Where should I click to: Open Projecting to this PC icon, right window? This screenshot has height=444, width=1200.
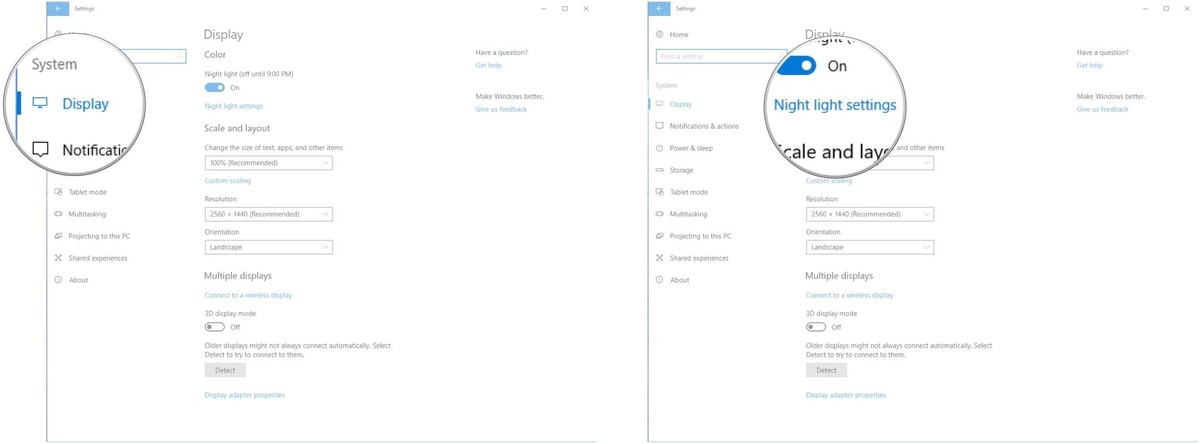click(x=660, y=236)
